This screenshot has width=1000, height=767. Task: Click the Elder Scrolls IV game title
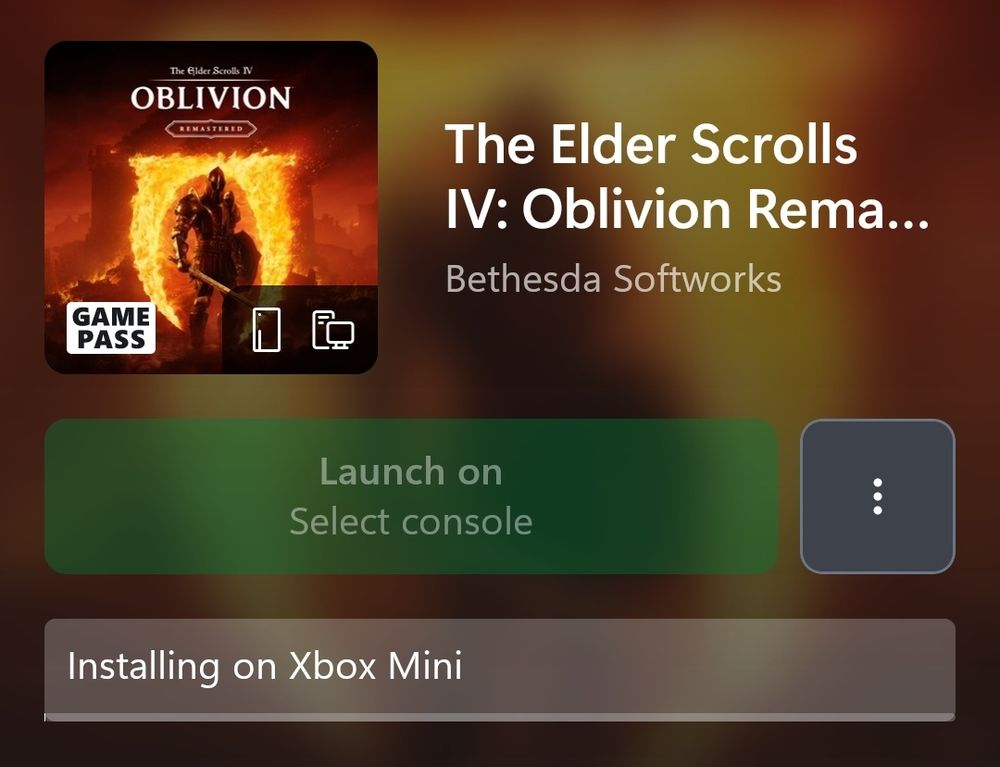[x=686, y=176]
